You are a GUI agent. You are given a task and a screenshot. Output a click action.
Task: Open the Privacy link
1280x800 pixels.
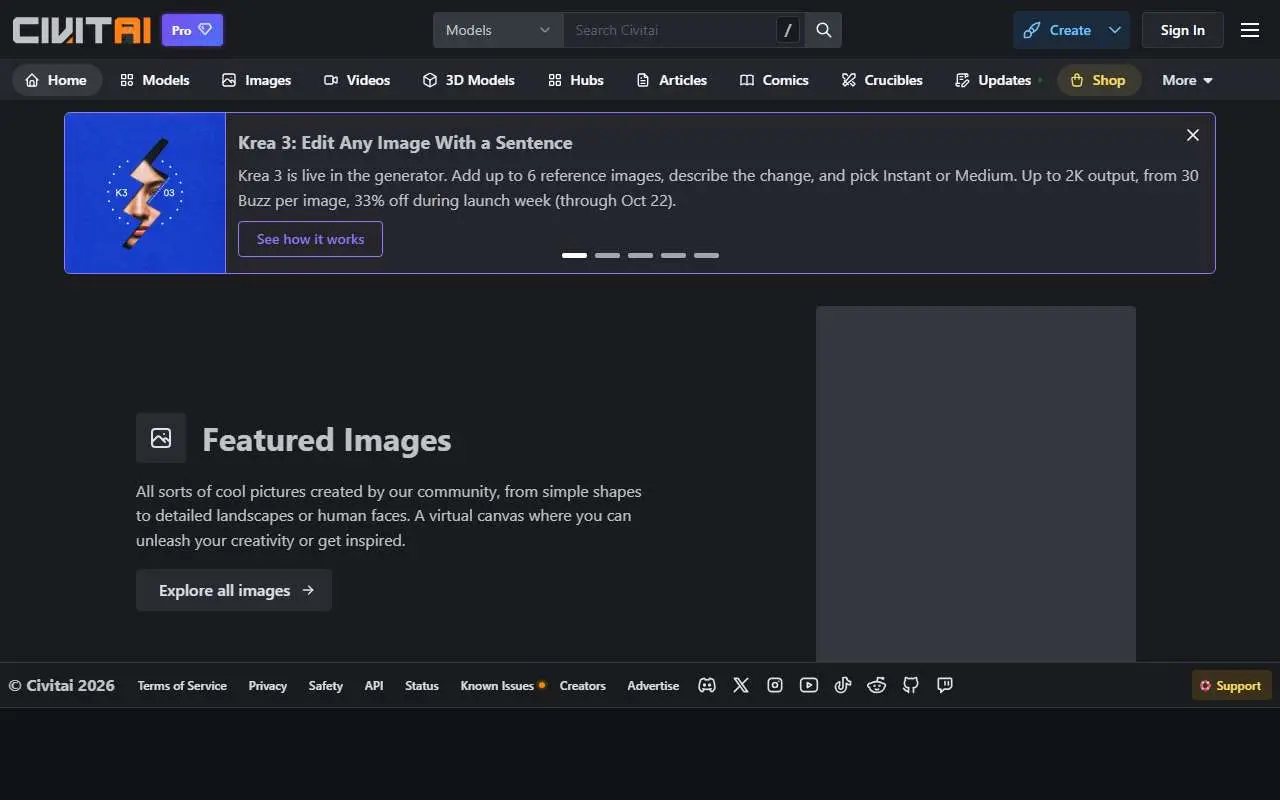click(268, 686)
